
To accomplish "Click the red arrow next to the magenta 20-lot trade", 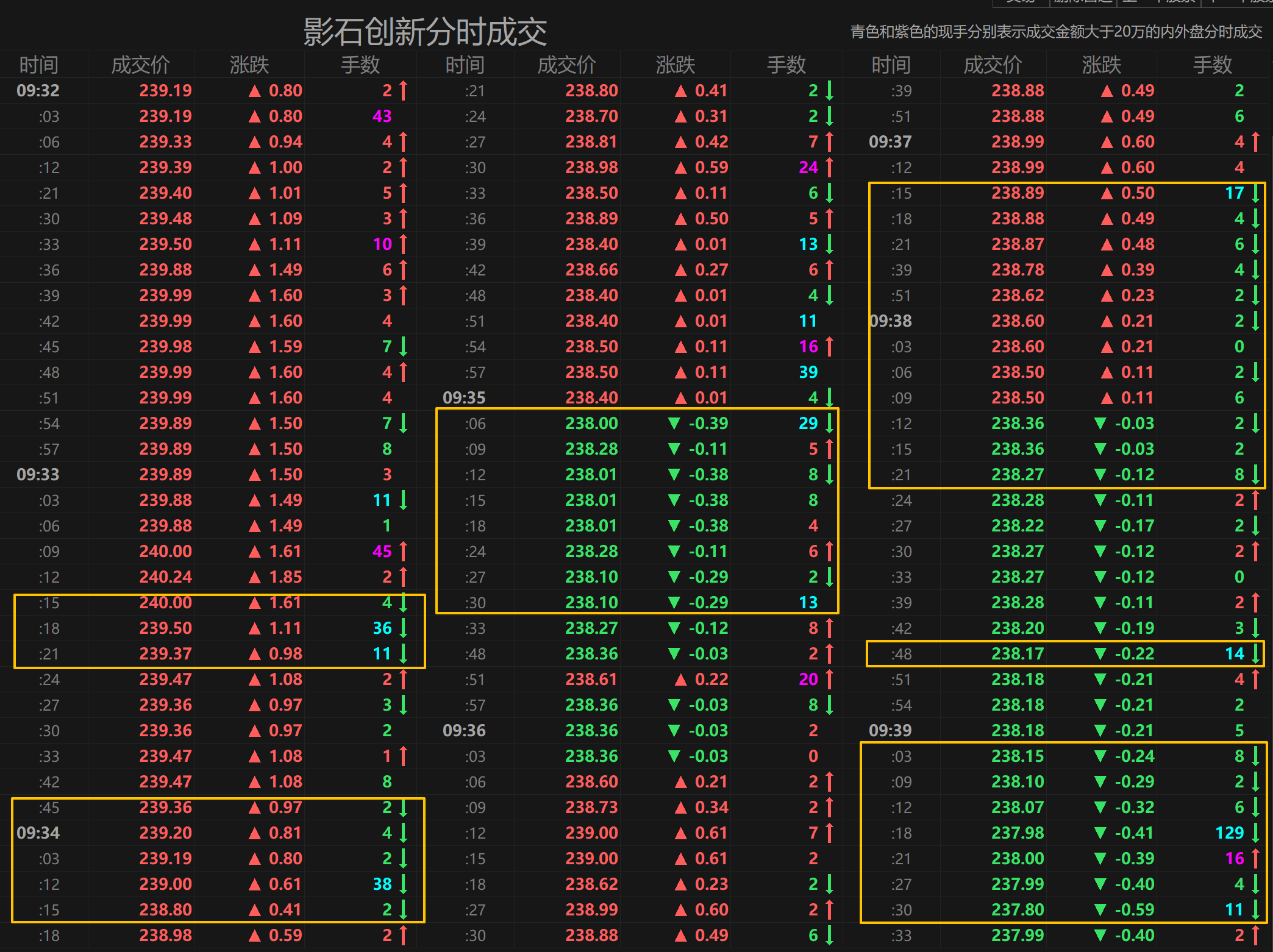I will coord(829,679).
